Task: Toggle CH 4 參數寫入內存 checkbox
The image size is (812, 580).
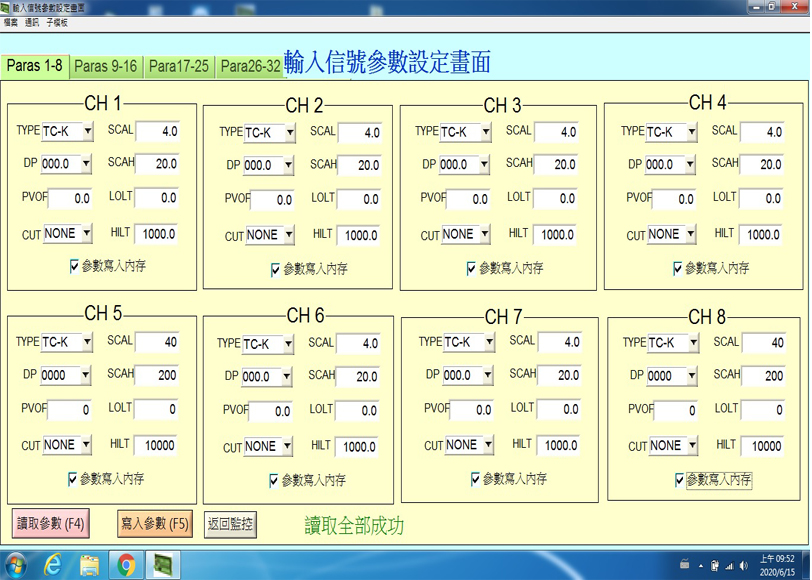Action: tap(677, 268)
